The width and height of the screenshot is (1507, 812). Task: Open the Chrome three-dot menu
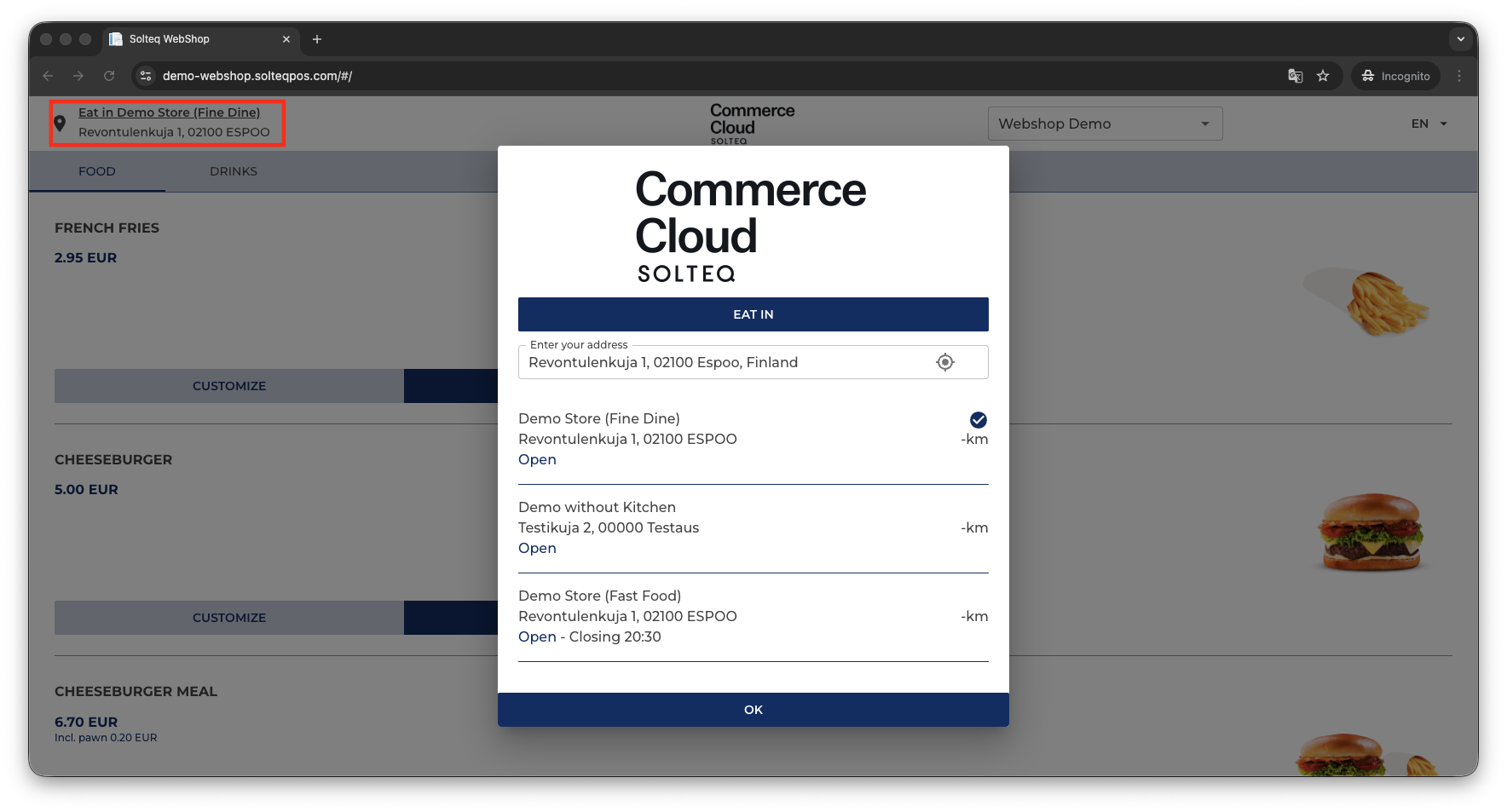1459,76
